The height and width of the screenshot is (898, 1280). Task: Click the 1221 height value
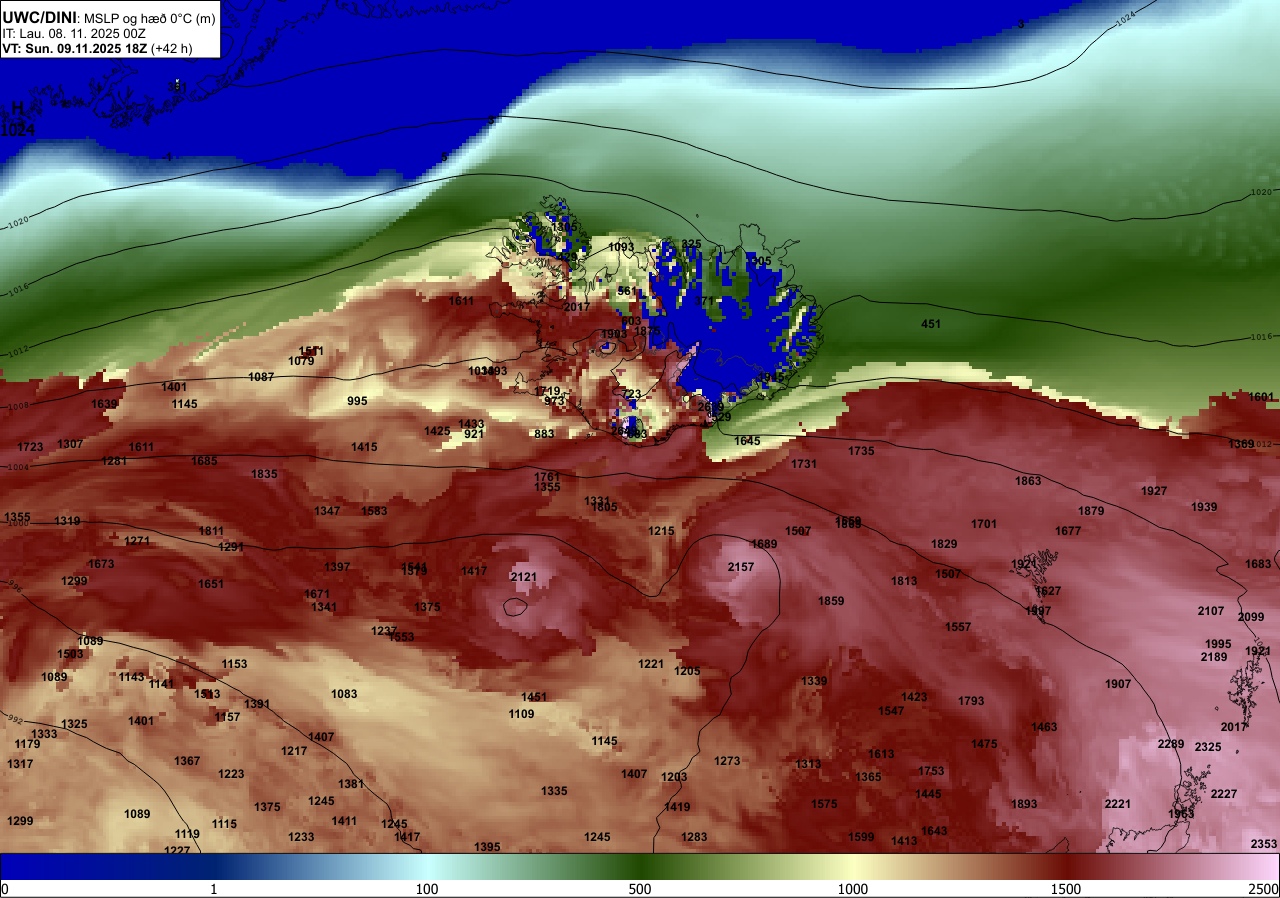[651, 664]
